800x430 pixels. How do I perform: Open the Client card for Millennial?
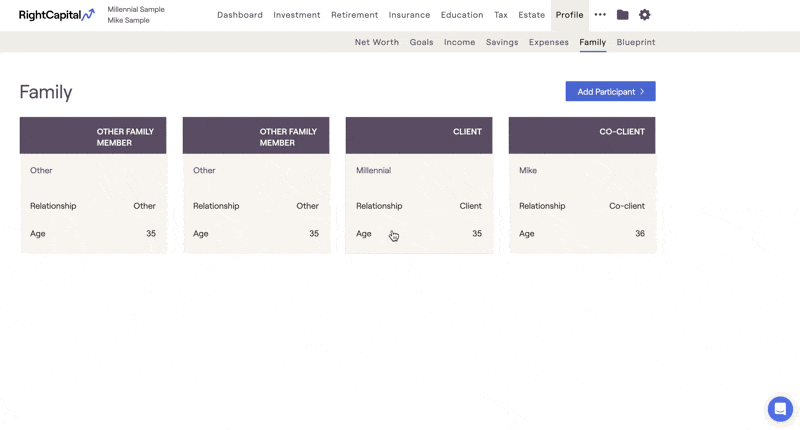[x=419, y=185]
